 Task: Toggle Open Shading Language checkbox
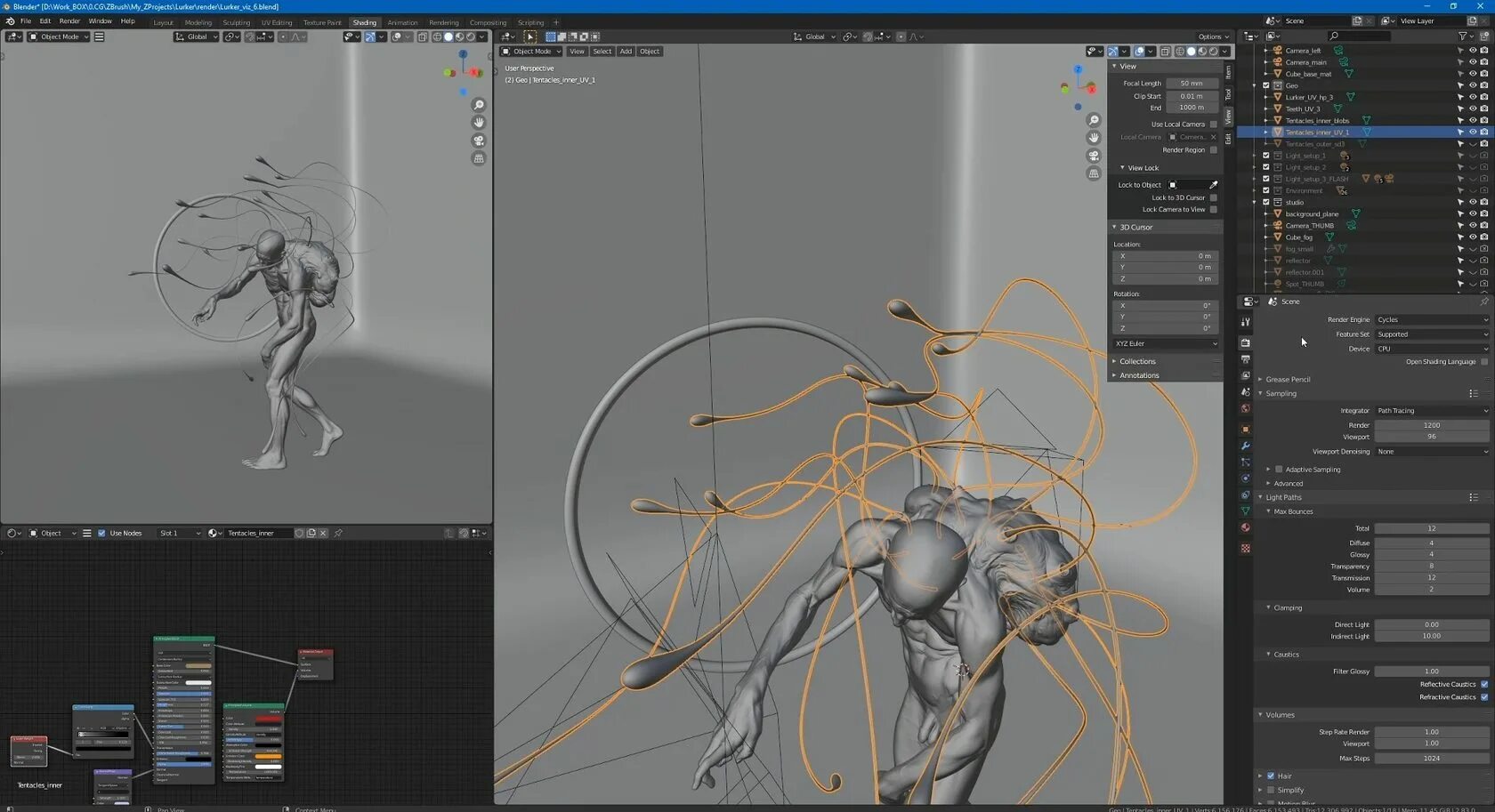(1484, 362)
